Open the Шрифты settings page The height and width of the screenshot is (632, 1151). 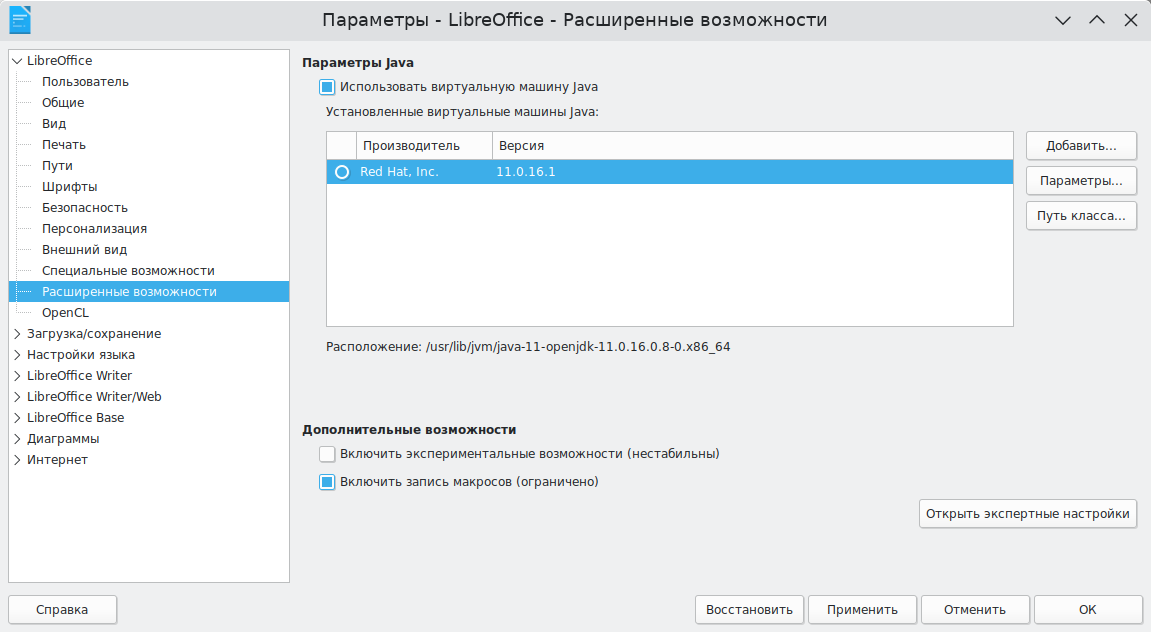coord(70,186)
